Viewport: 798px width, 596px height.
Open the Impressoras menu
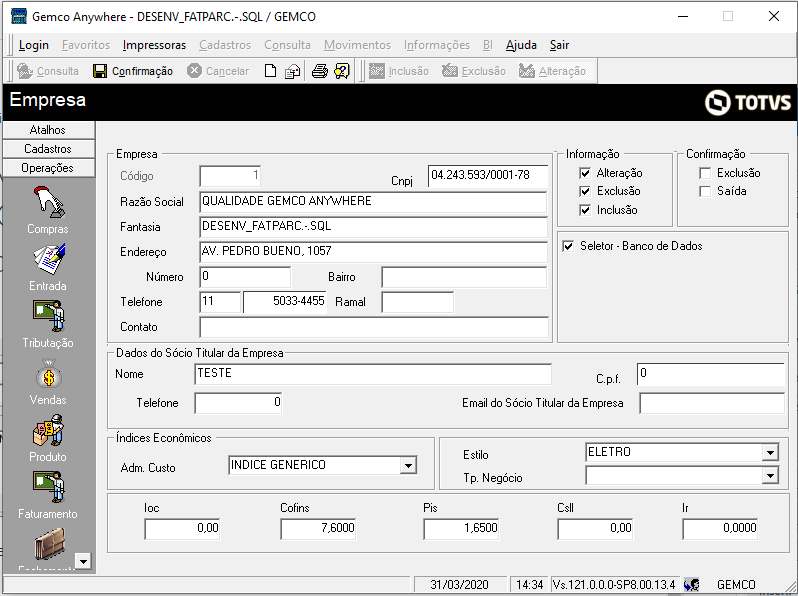click(154, 45)
